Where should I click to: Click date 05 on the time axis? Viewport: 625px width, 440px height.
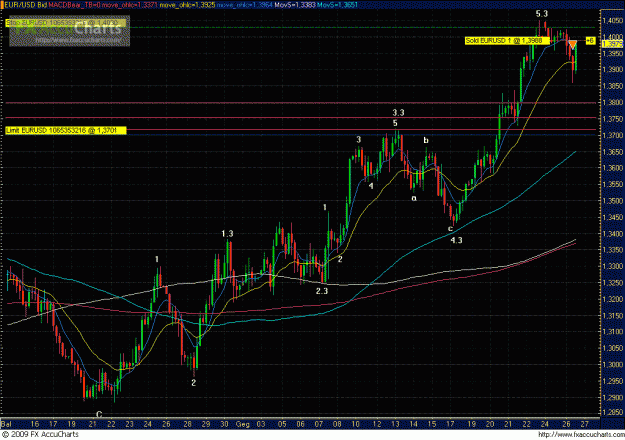[282, 424]
